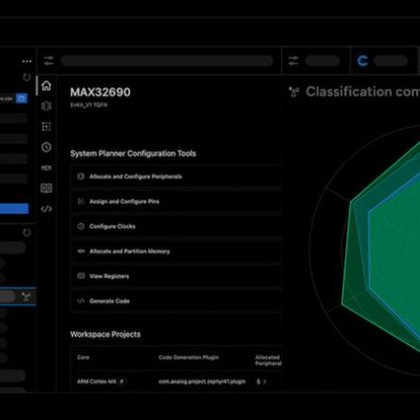
Task: Open Configure Clocks tool
Action: 176,226
